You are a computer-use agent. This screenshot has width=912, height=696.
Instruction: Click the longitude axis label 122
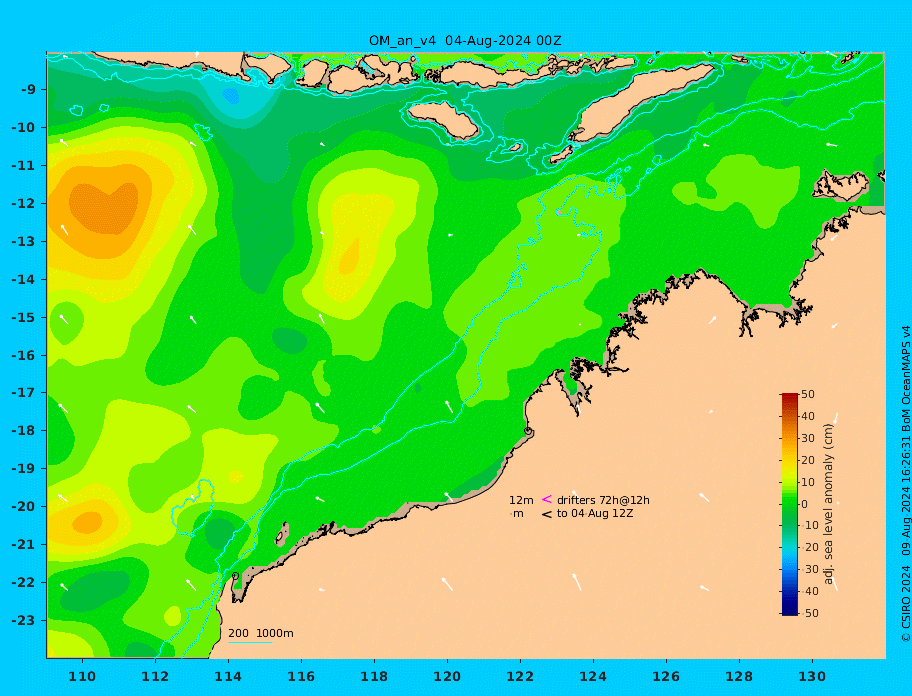coord(520,676)
